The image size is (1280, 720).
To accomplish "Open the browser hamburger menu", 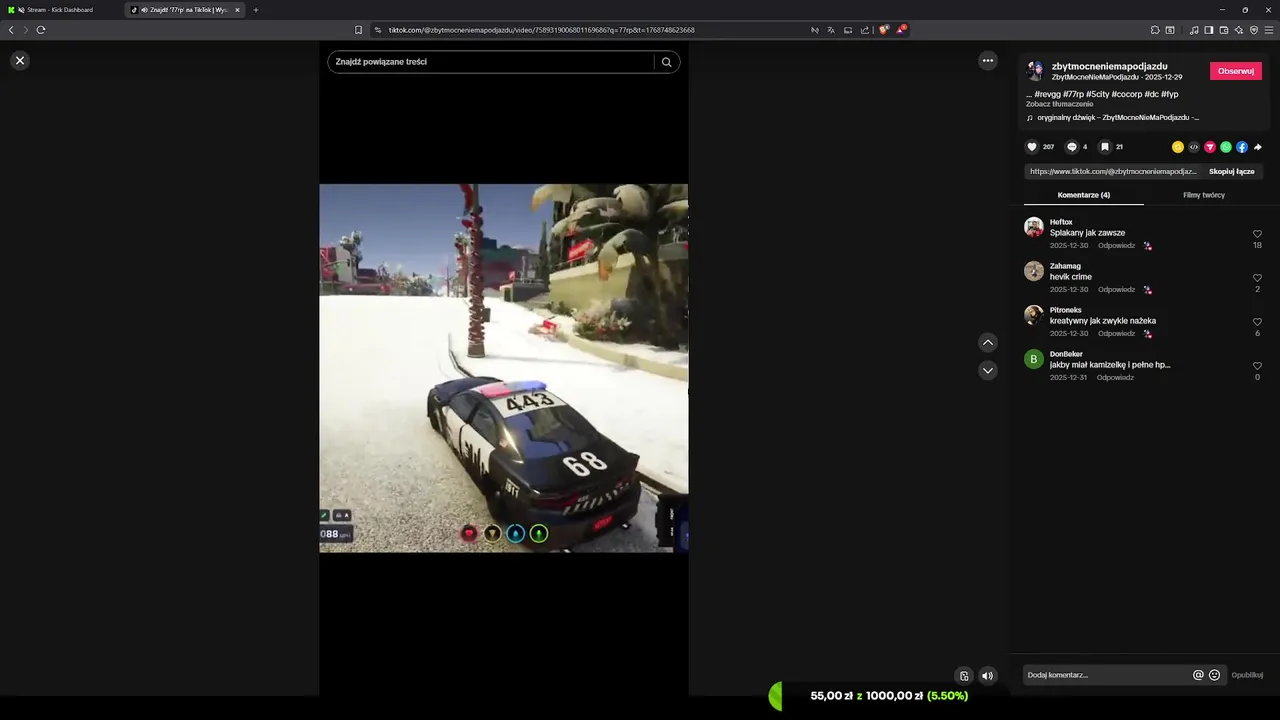I will point(1269,30).
